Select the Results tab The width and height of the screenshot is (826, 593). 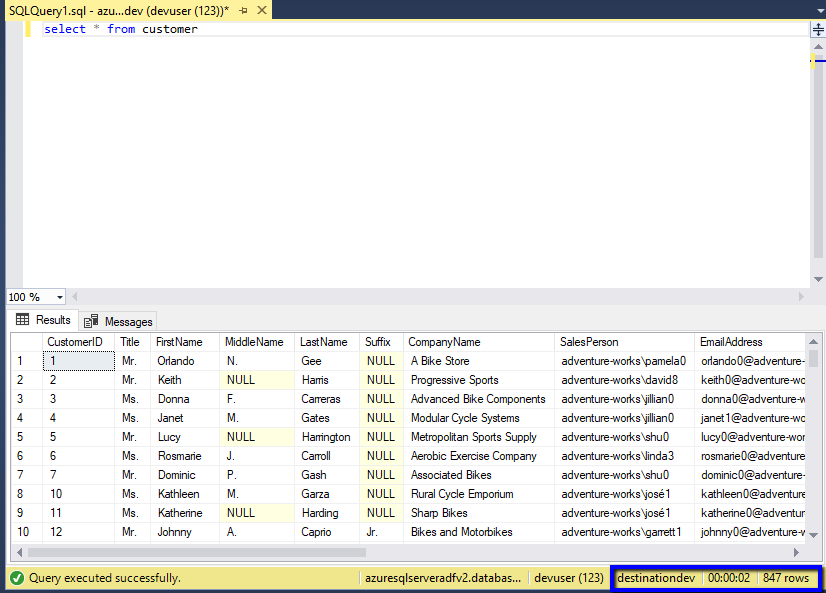point(53,320)
